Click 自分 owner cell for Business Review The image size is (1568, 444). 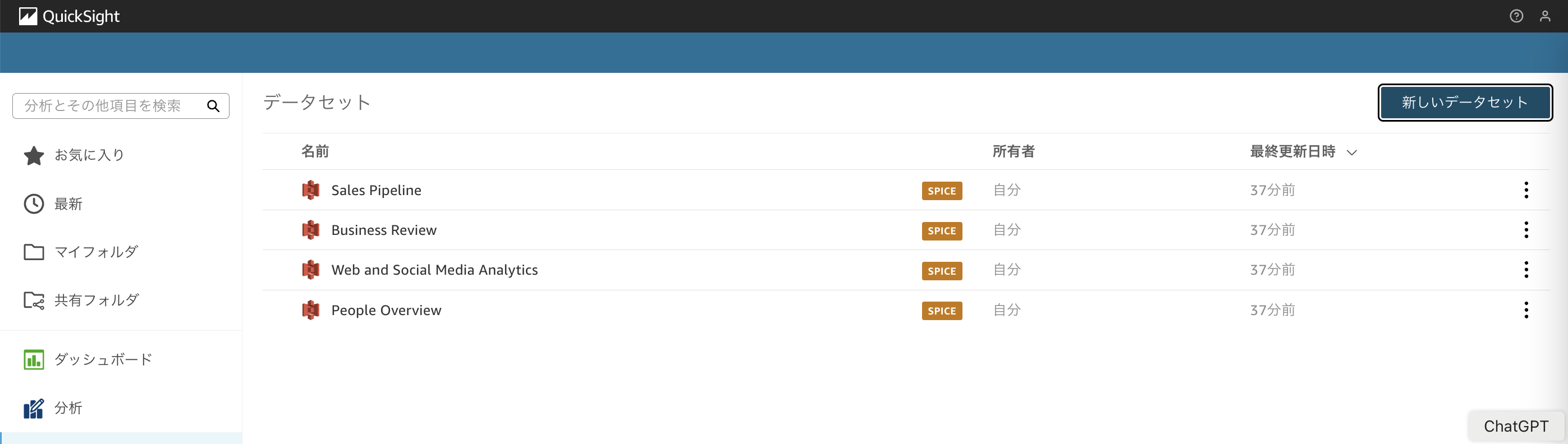click(x=1007, y=230)
